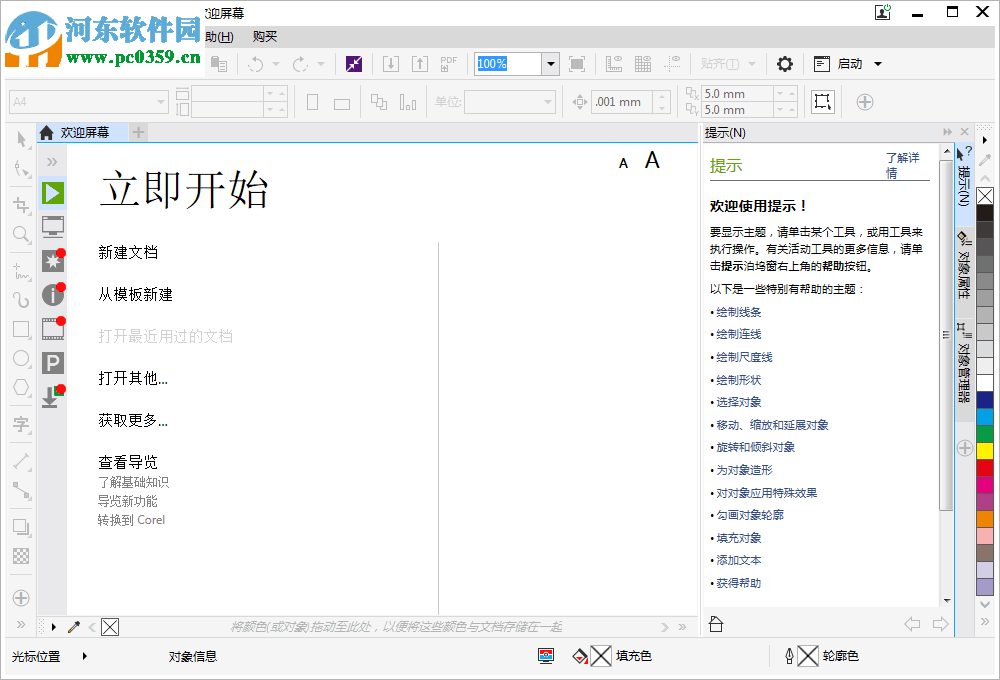Open the 100% zoom level dropdown
This screenshot has height=680, width=1000.
click(x=550, y=63)
